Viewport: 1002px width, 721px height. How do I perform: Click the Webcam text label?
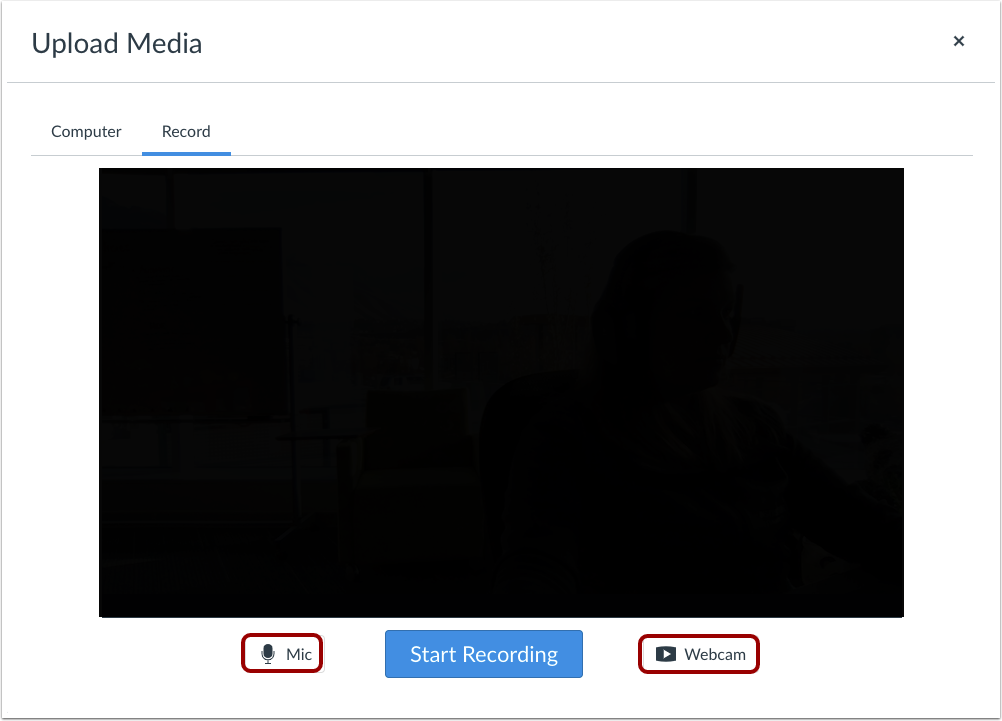pyautogui.click(x=715, y=655)
